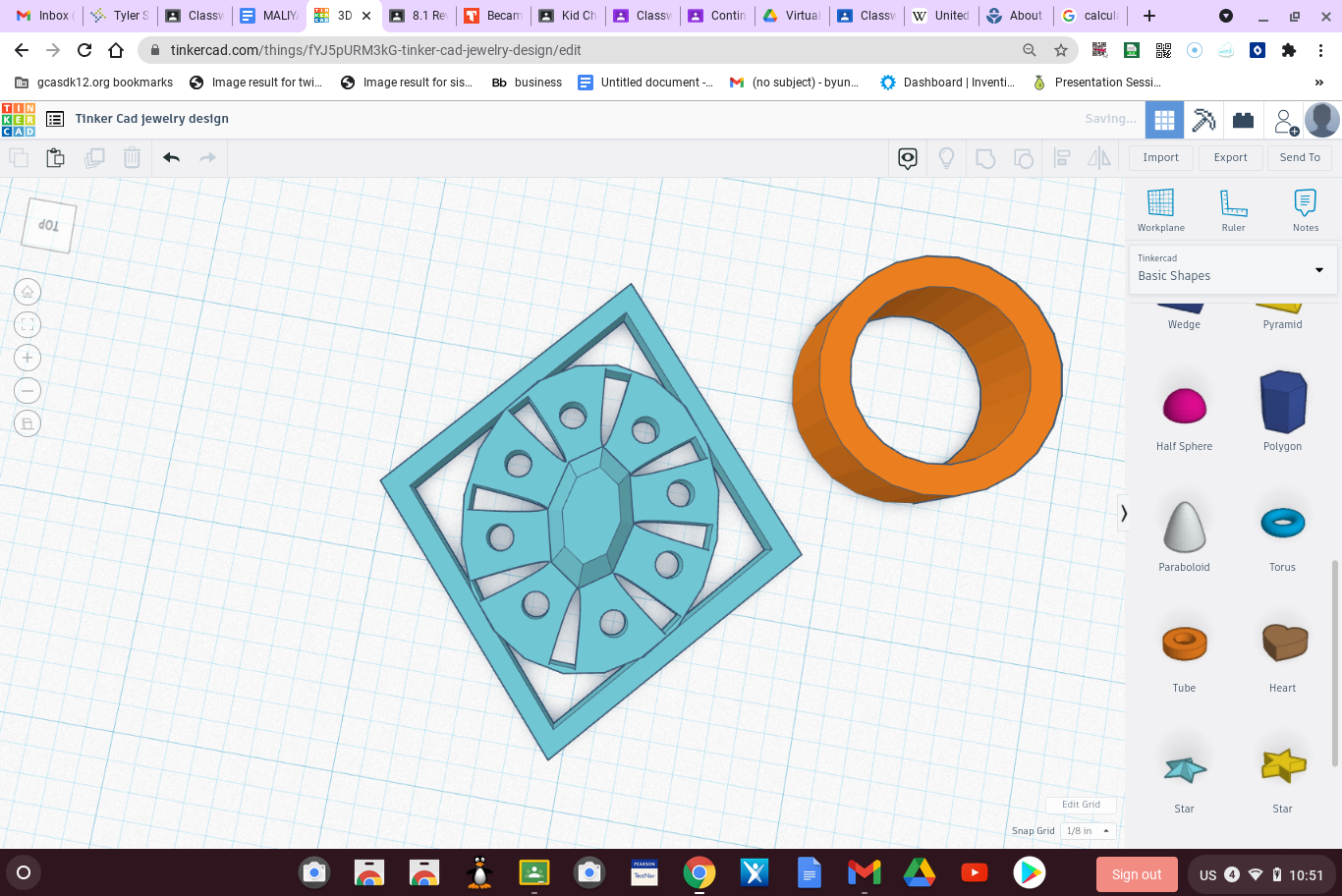The height and width of the screenshot is (896, 1342).
Task: Click the Export button
Action: pos(1230,157)
